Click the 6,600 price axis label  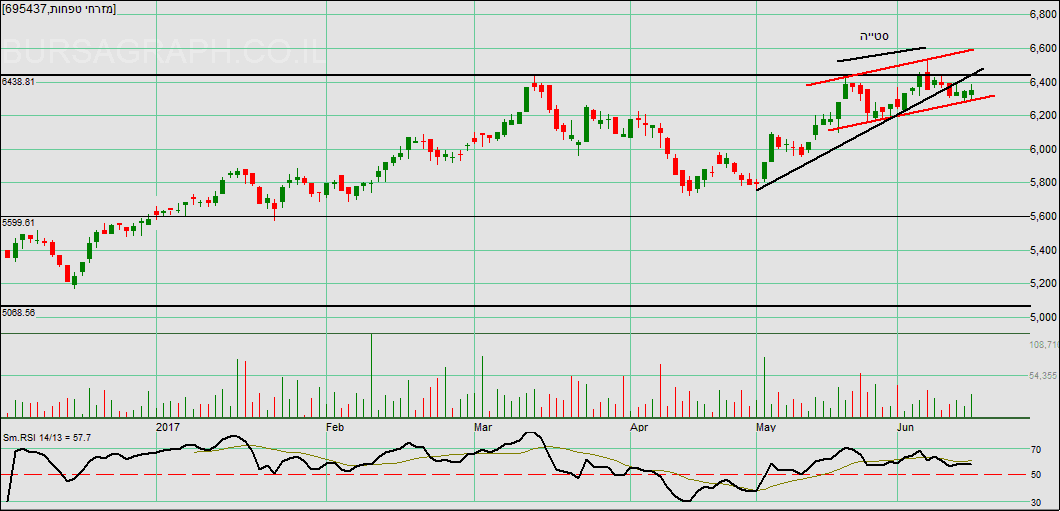(x=1043, y=49)
